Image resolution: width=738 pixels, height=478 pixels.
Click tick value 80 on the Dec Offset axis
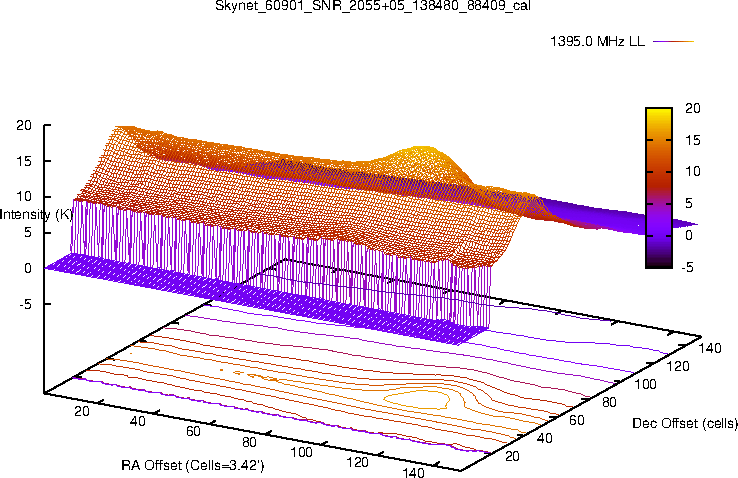click(610, 402)
